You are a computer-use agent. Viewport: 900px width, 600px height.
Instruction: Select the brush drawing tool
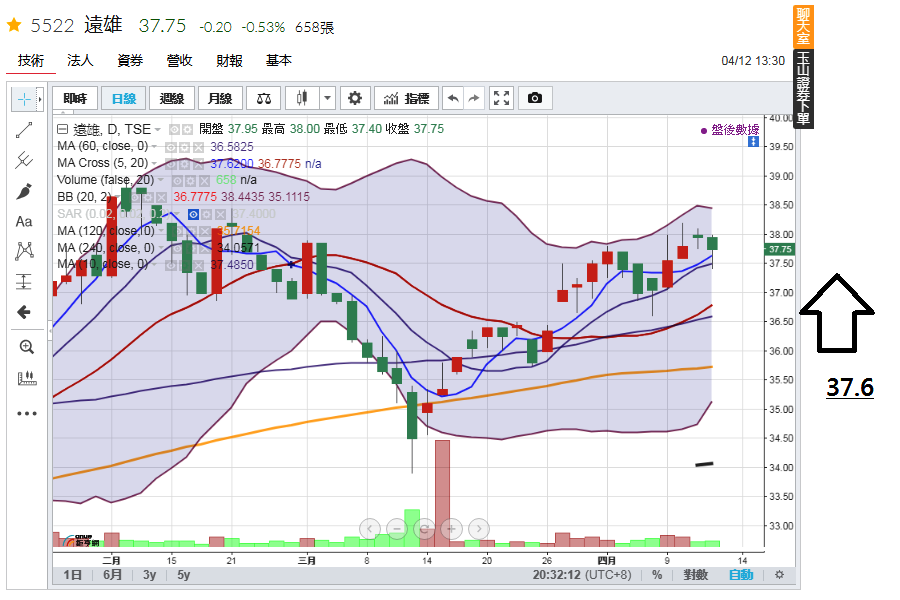pos(24,191)
